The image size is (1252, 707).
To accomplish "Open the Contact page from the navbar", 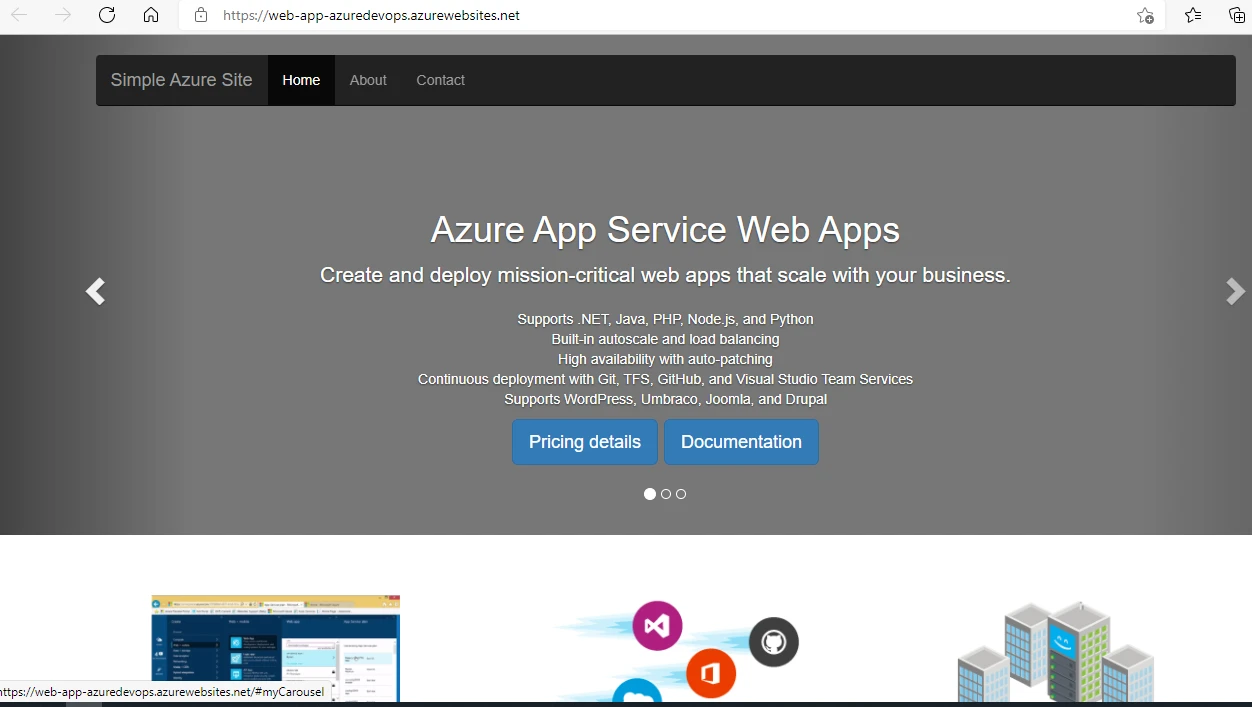I will click(440, 80).
